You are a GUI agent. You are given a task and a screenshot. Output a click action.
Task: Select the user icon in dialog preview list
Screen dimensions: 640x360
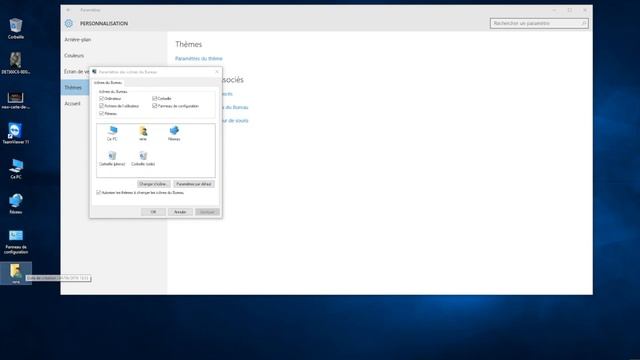point(143,133)
